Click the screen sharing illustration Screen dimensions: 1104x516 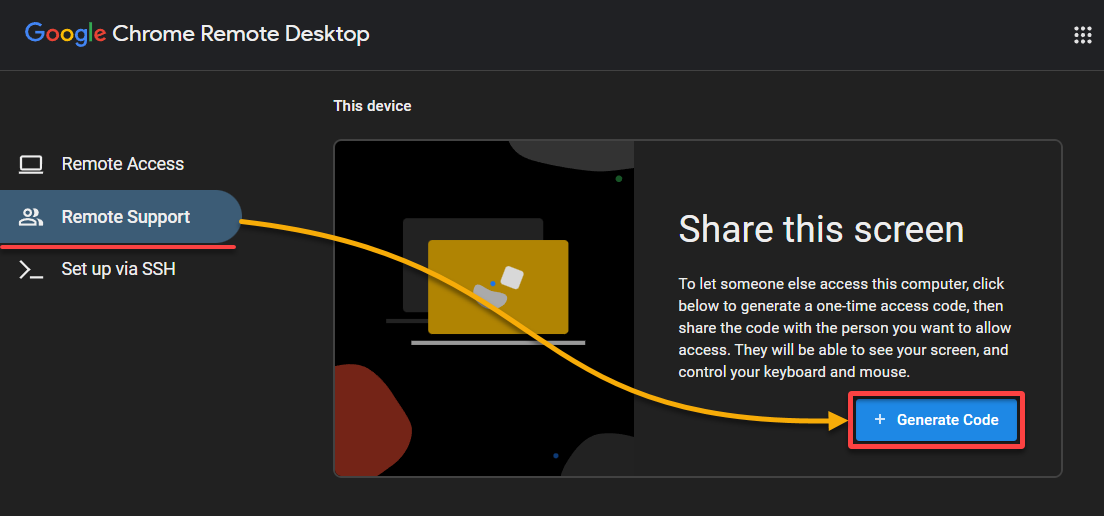(484, 308)
